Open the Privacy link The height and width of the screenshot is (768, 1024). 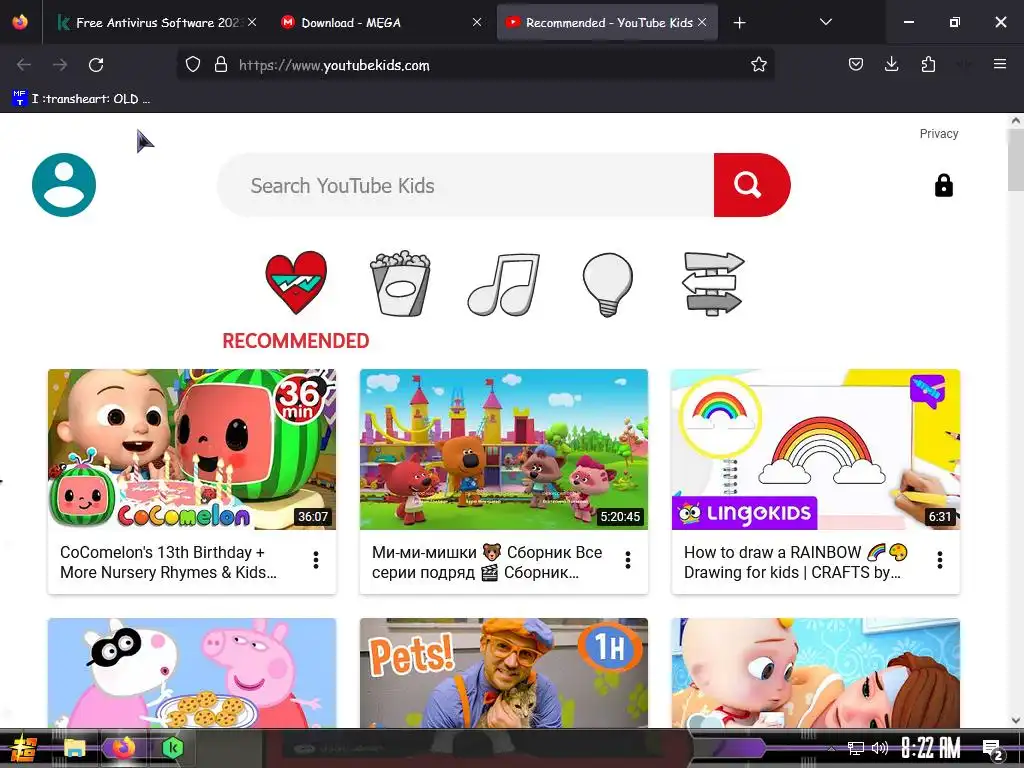tap(939, 133)
